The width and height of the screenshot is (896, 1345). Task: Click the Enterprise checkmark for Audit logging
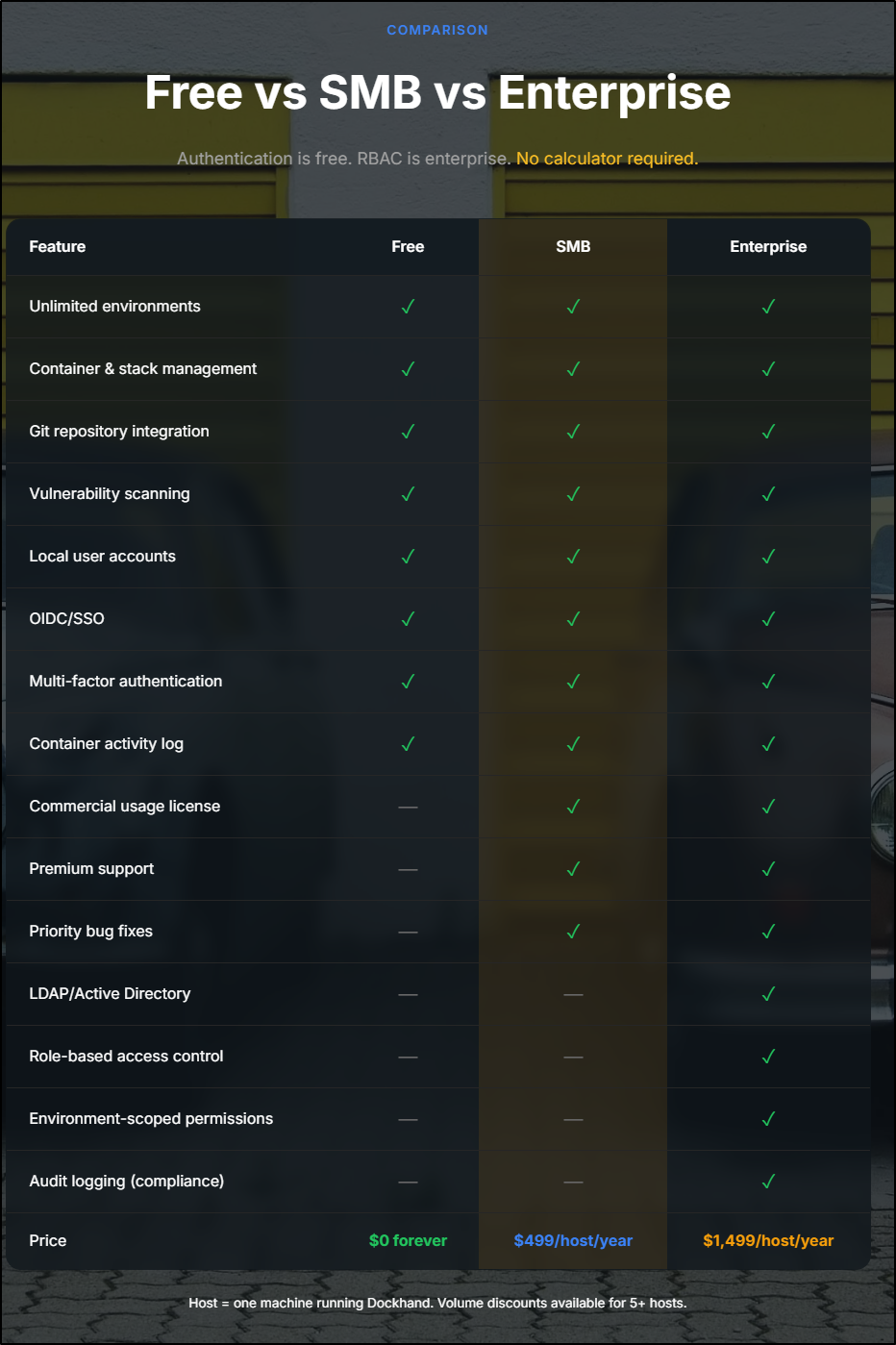pyautogui.click(x=768, y=1182)
